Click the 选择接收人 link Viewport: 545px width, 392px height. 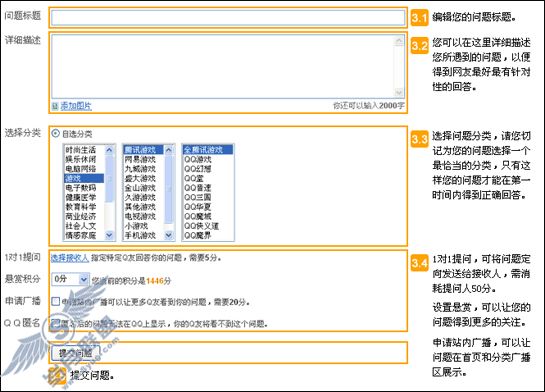(x=70, y=258)
